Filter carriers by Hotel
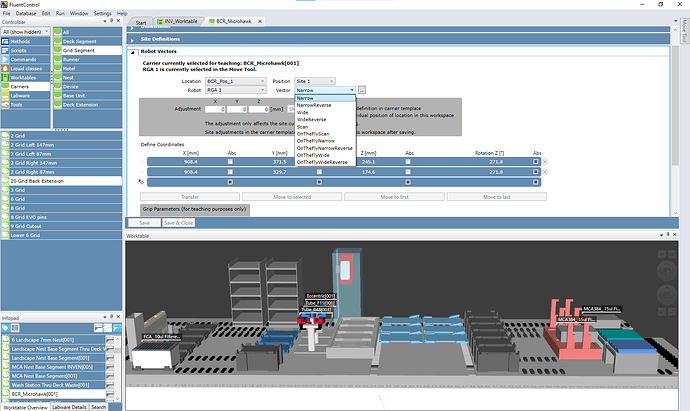The image size is (690, 411). click(x=88, y=69)
